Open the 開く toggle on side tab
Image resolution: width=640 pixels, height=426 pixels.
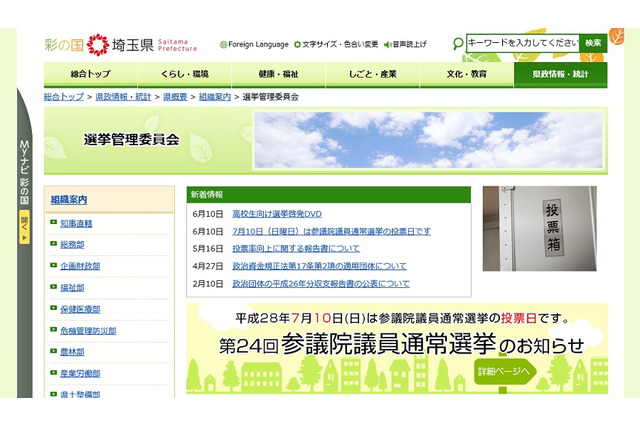pos(24,225)
